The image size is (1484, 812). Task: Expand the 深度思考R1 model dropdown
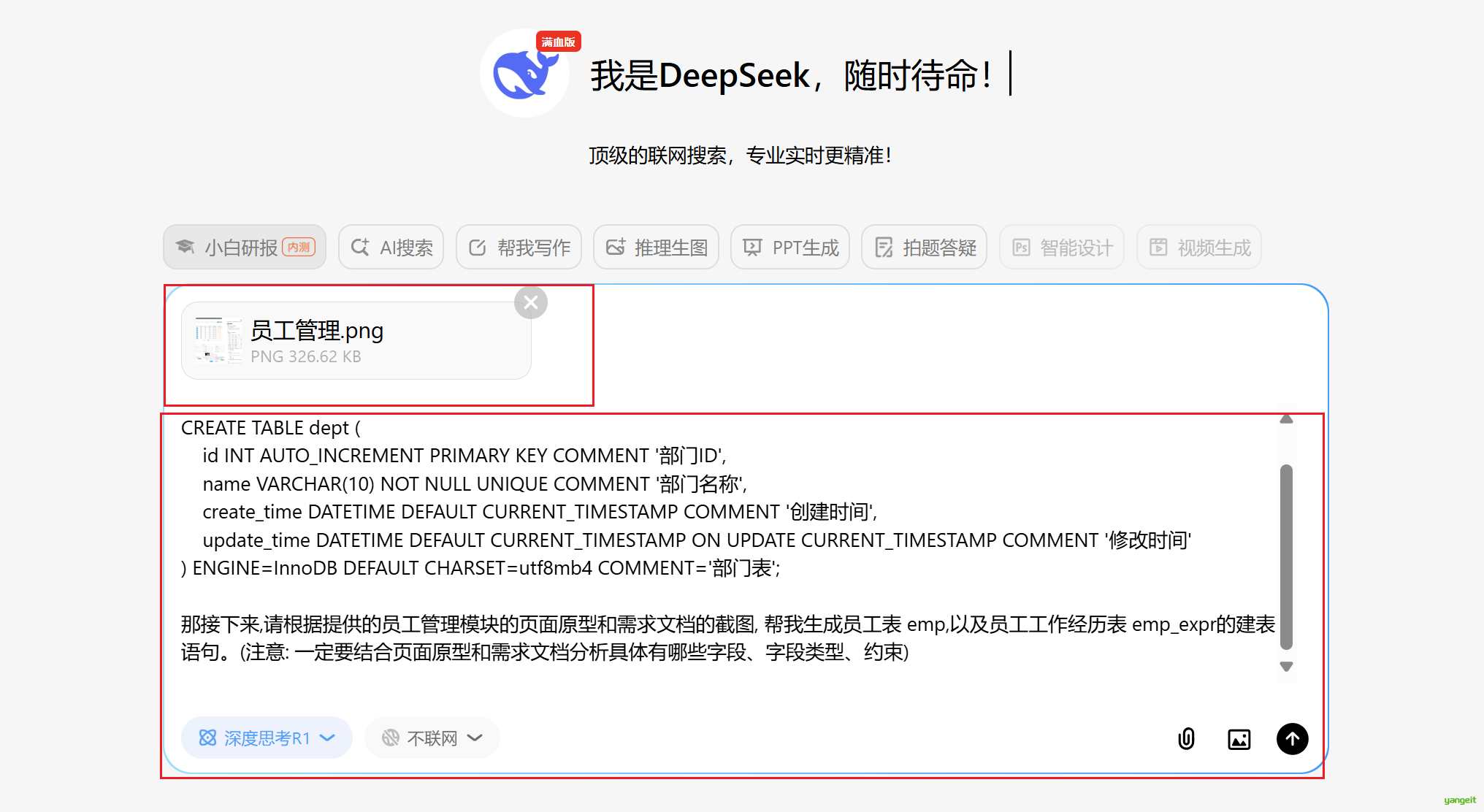pos(267,738)
